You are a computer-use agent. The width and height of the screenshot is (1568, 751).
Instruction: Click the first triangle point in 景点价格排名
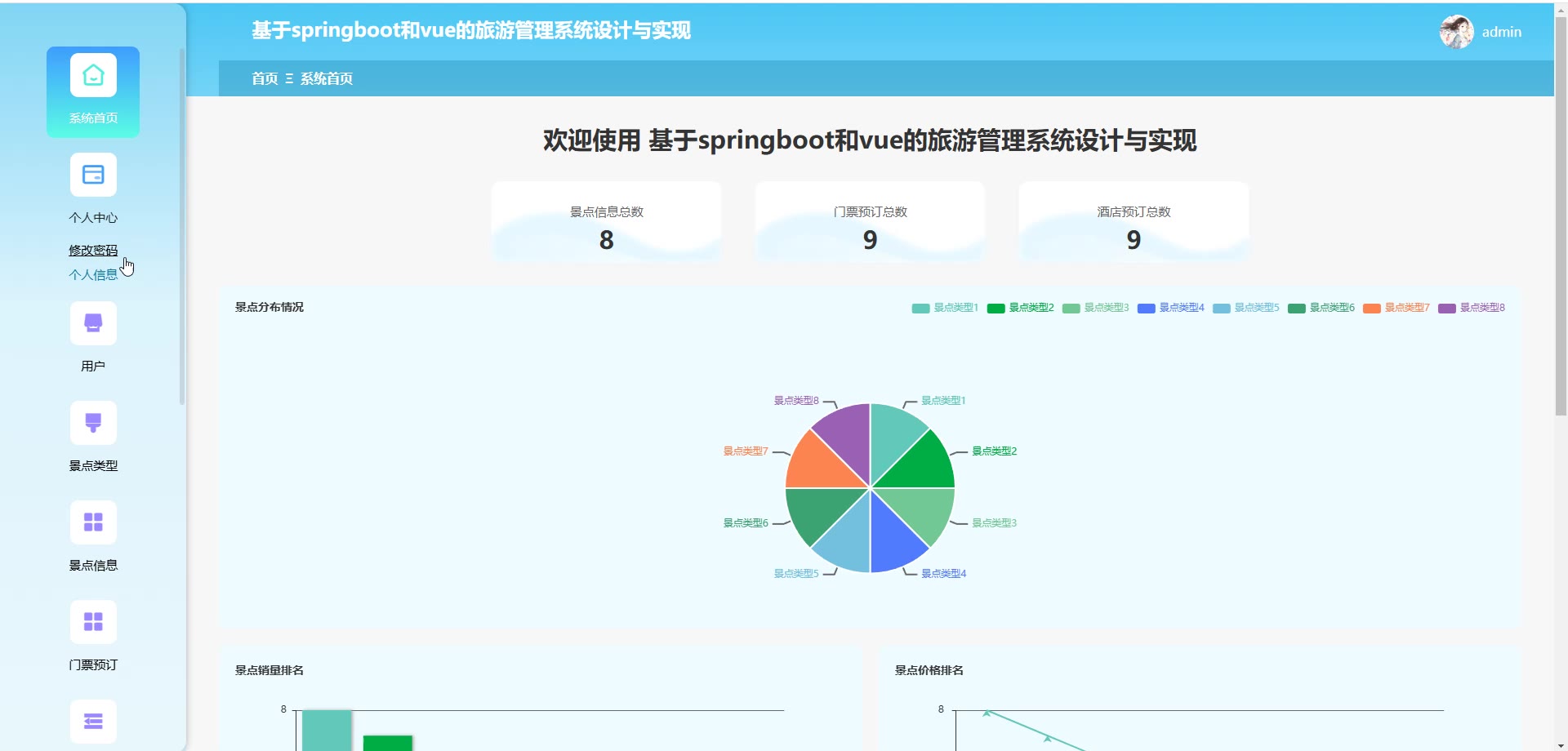click(x=987, y=713)
